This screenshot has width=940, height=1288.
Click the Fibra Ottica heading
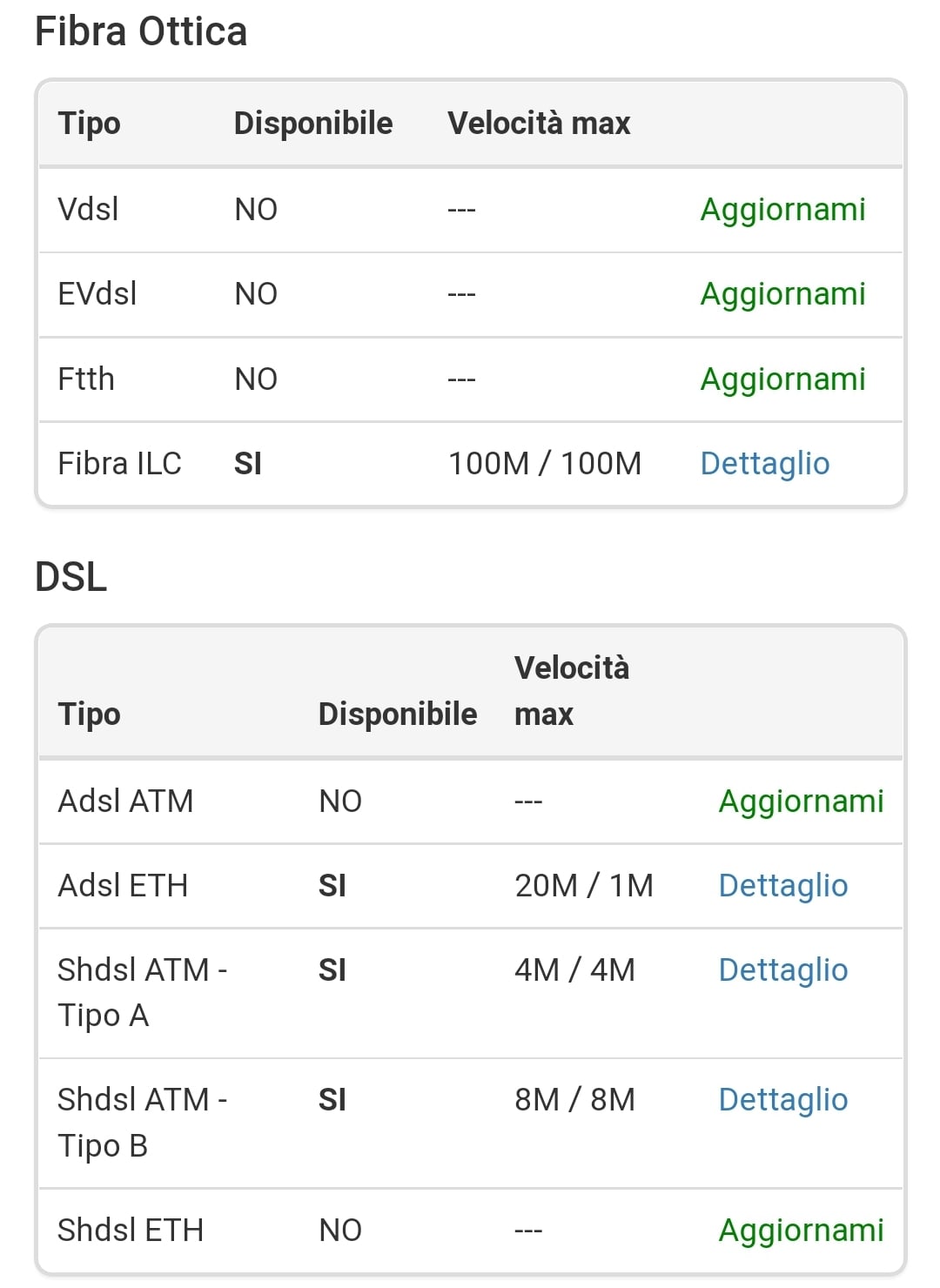point(141,32)
